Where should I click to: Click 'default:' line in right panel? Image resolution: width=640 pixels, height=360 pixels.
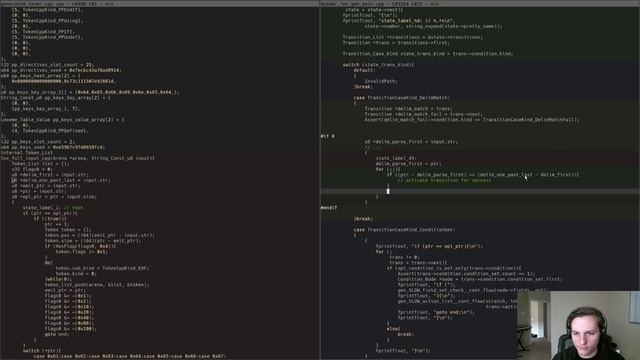click(364, 70)
